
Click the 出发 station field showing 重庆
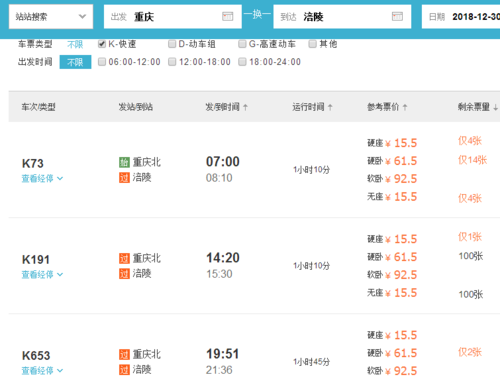tap(173, 17)
